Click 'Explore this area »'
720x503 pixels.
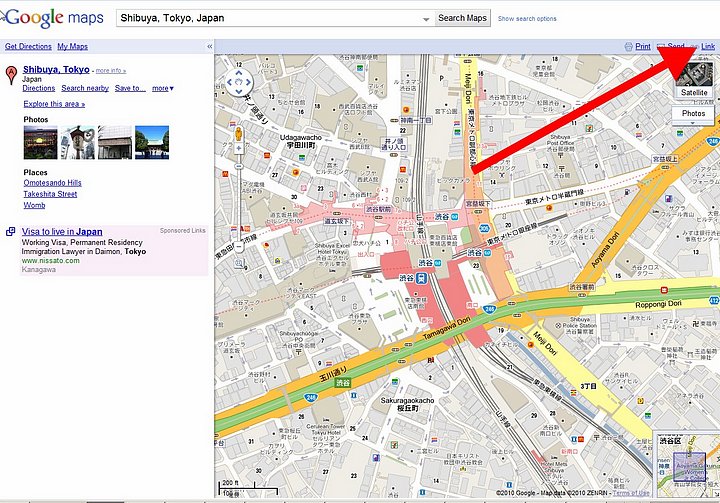tap(54, 104)
